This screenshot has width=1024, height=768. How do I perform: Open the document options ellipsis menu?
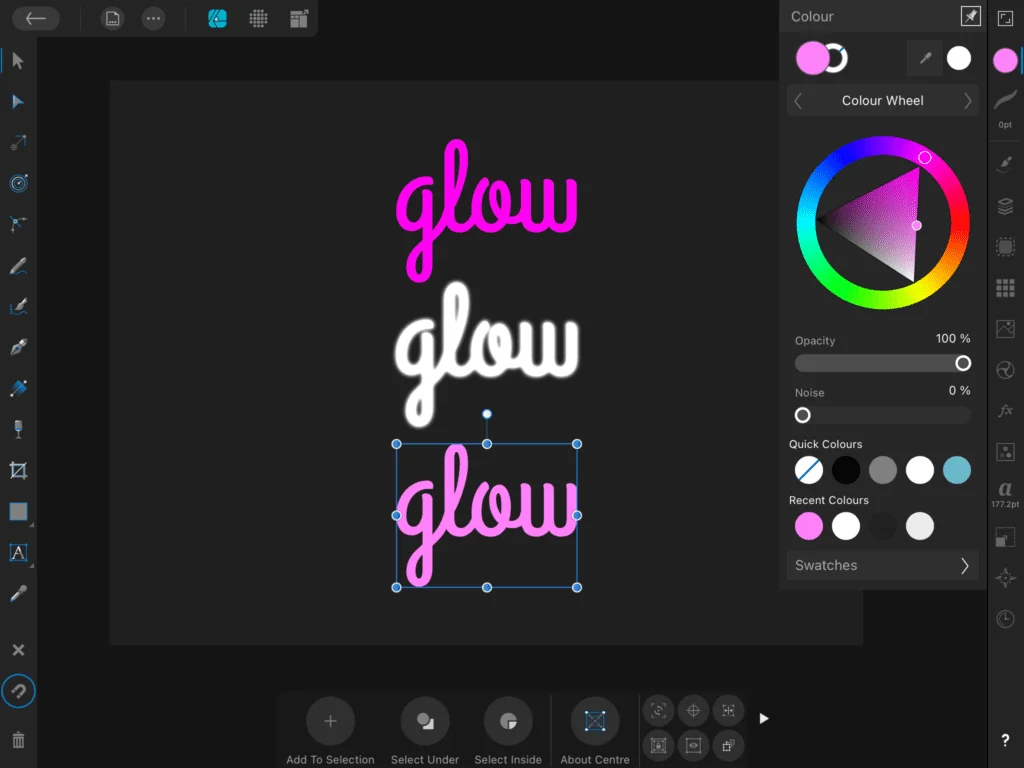pyautogui.click(x=153, y=18)
